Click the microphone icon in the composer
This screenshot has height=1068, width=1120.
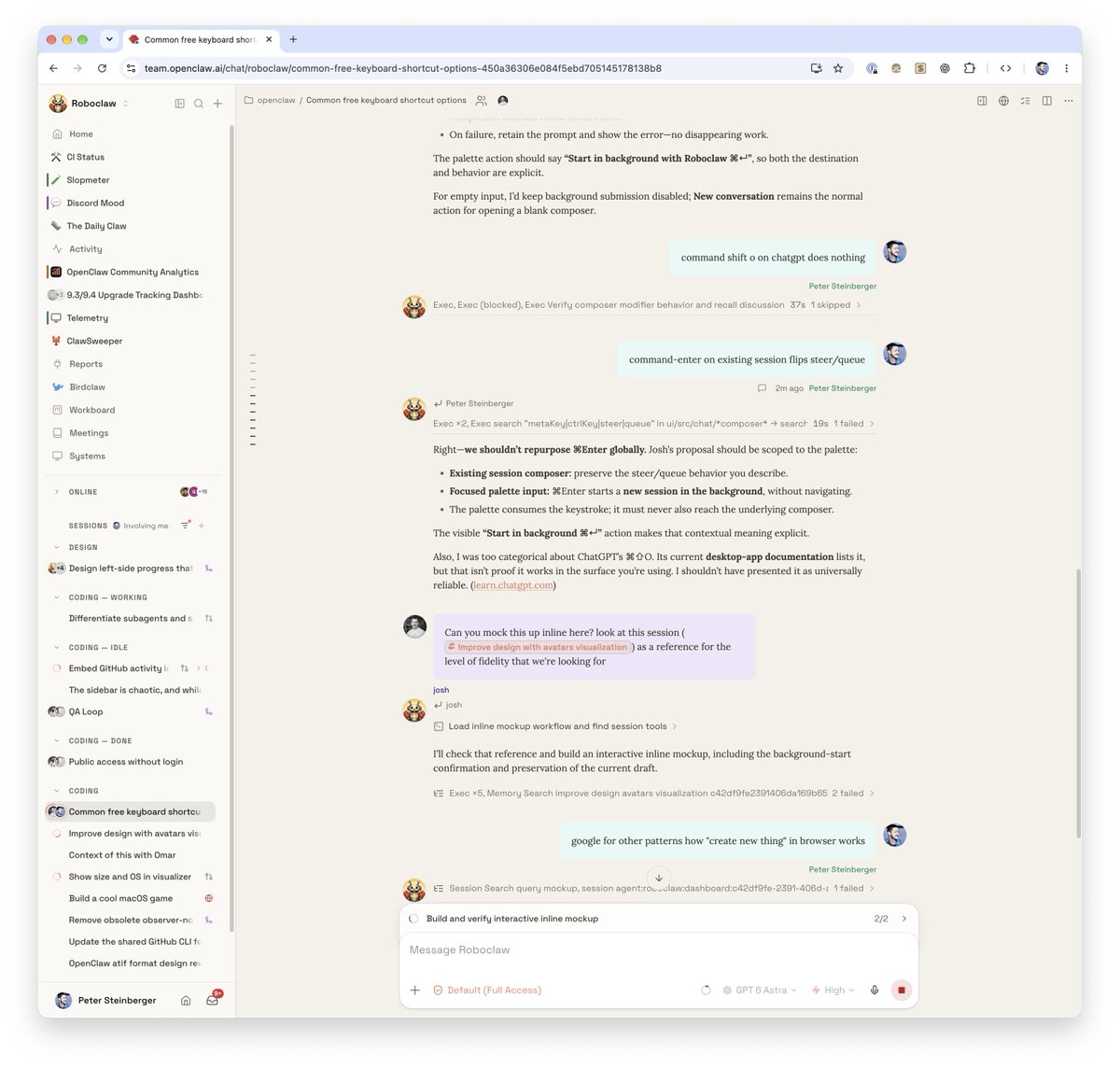click(x=875, y=990)
